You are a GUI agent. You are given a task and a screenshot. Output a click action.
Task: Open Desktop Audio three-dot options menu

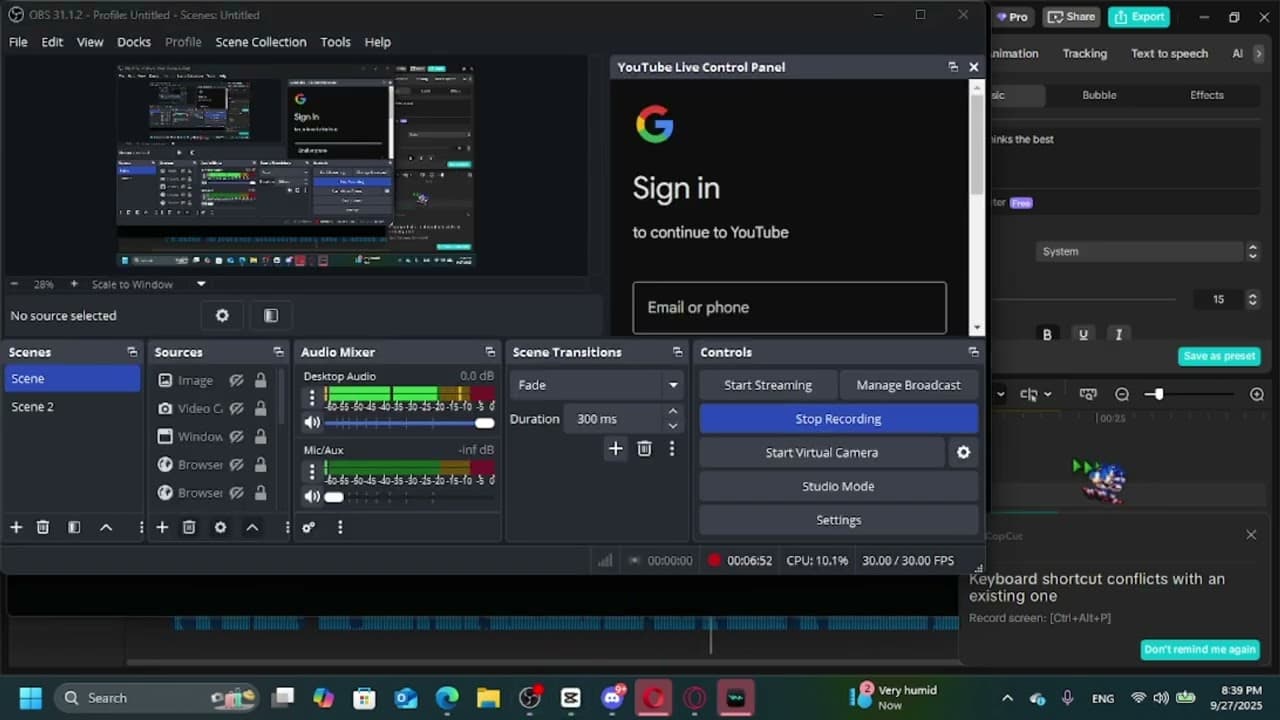click(x=312, y=397)
